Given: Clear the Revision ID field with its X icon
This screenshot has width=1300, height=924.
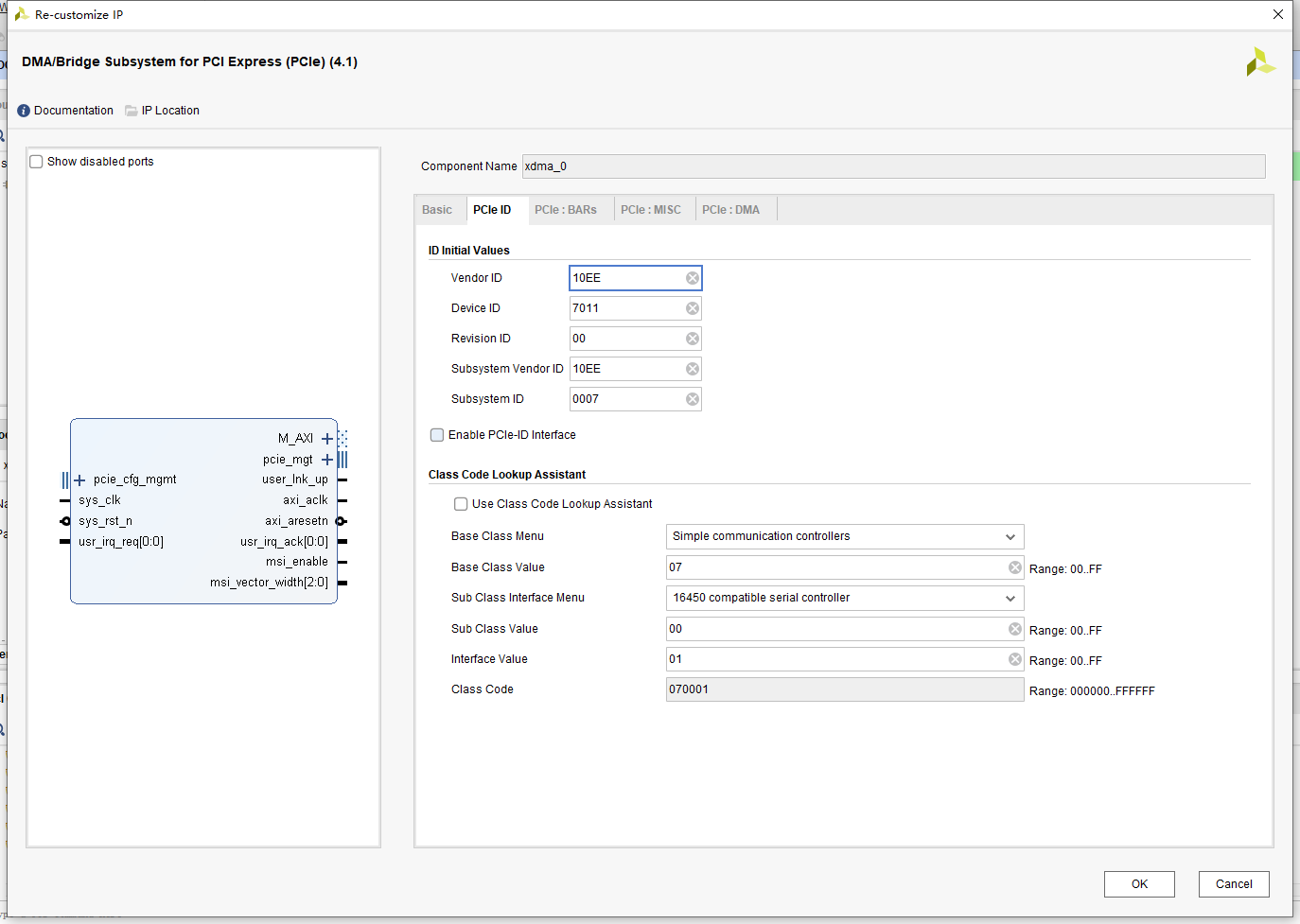Looking at the screenshot, I should tap(693, 339).
